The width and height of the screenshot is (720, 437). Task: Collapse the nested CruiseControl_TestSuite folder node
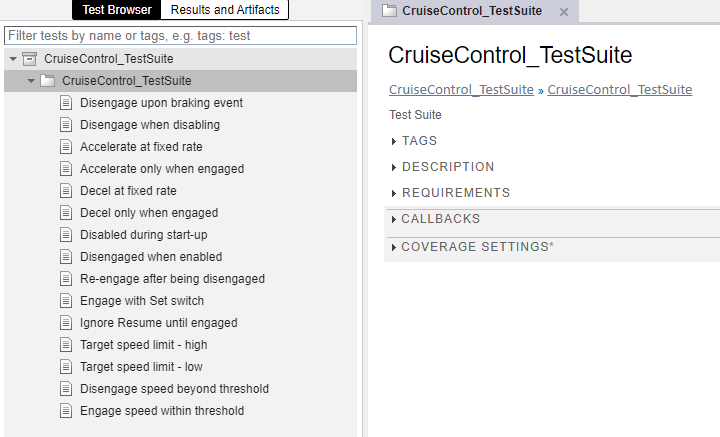point(31,81)
